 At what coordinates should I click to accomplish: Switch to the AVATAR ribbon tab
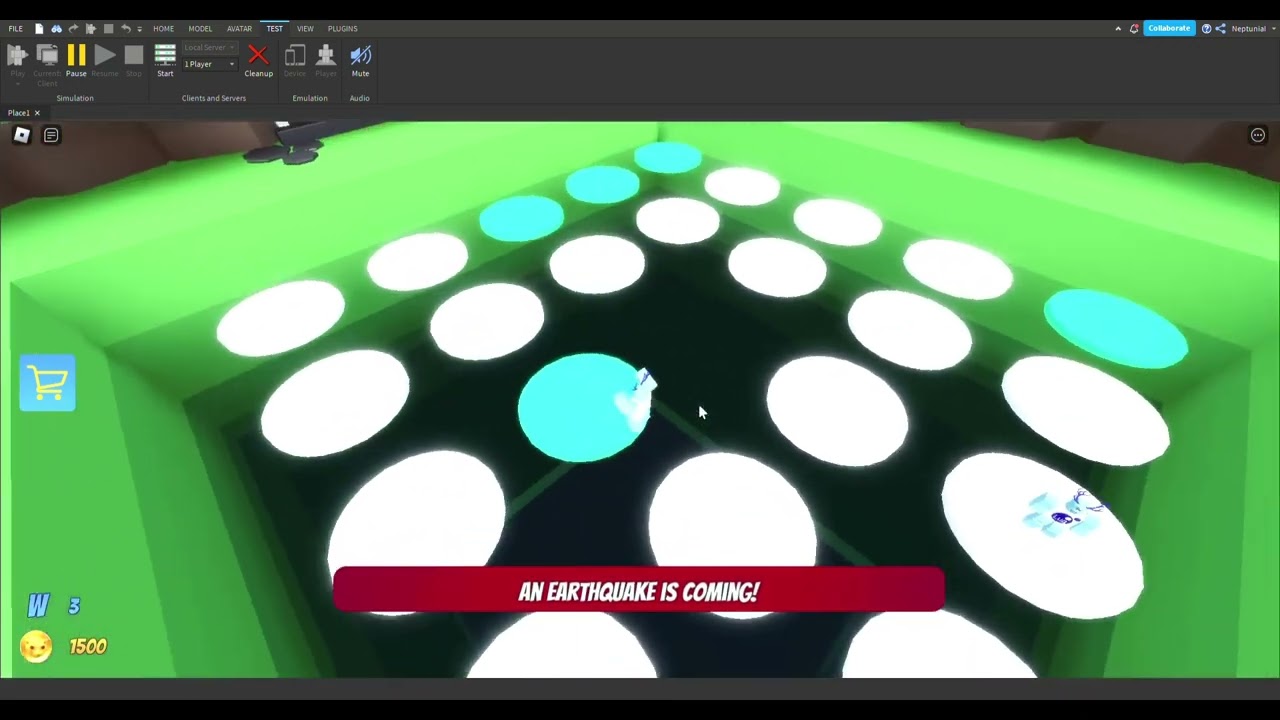coord(239,28)
